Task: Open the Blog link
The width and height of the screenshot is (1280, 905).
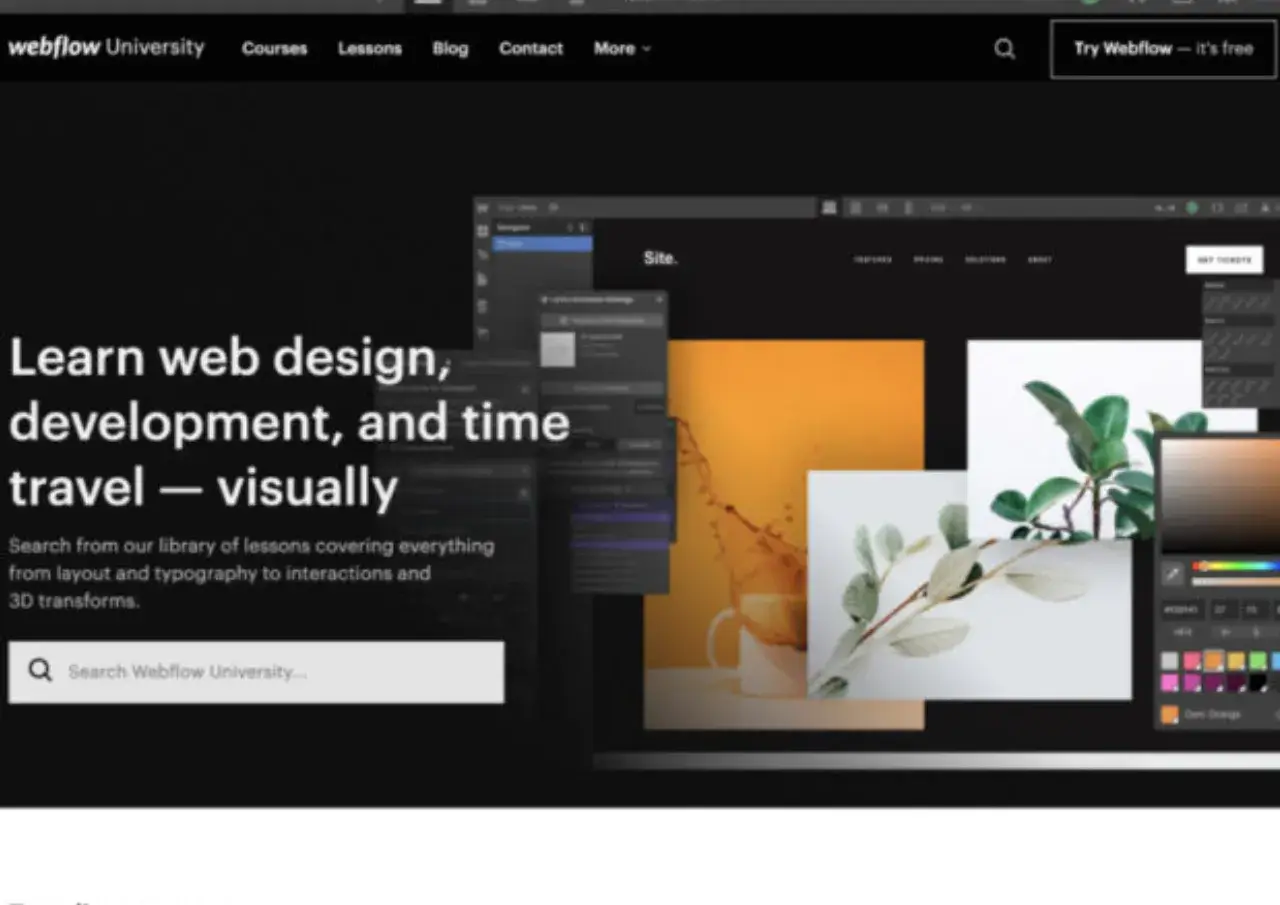Action: coord(450,48)
